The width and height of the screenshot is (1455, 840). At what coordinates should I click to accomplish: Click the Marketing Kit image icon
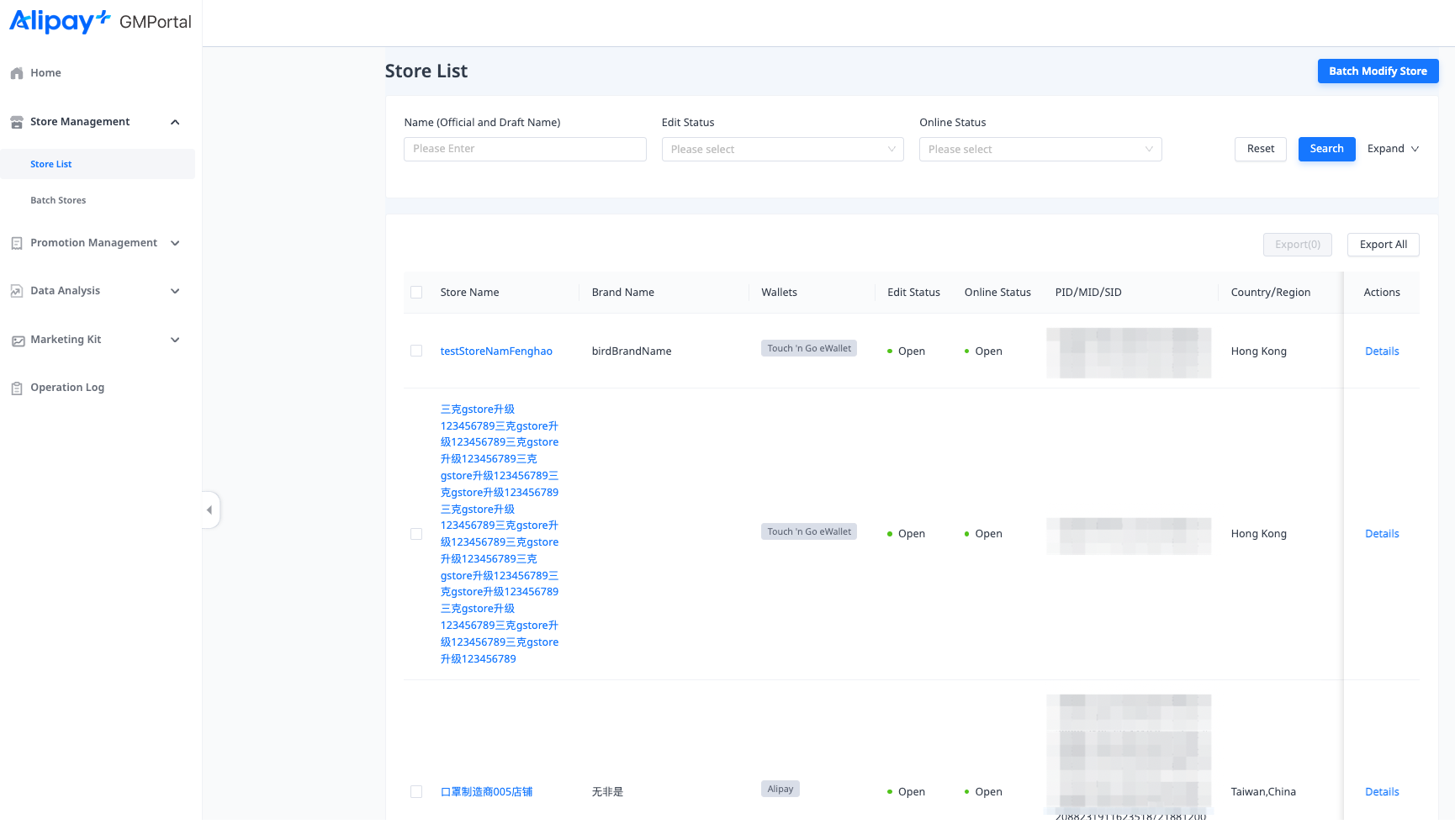coord(17,340)
